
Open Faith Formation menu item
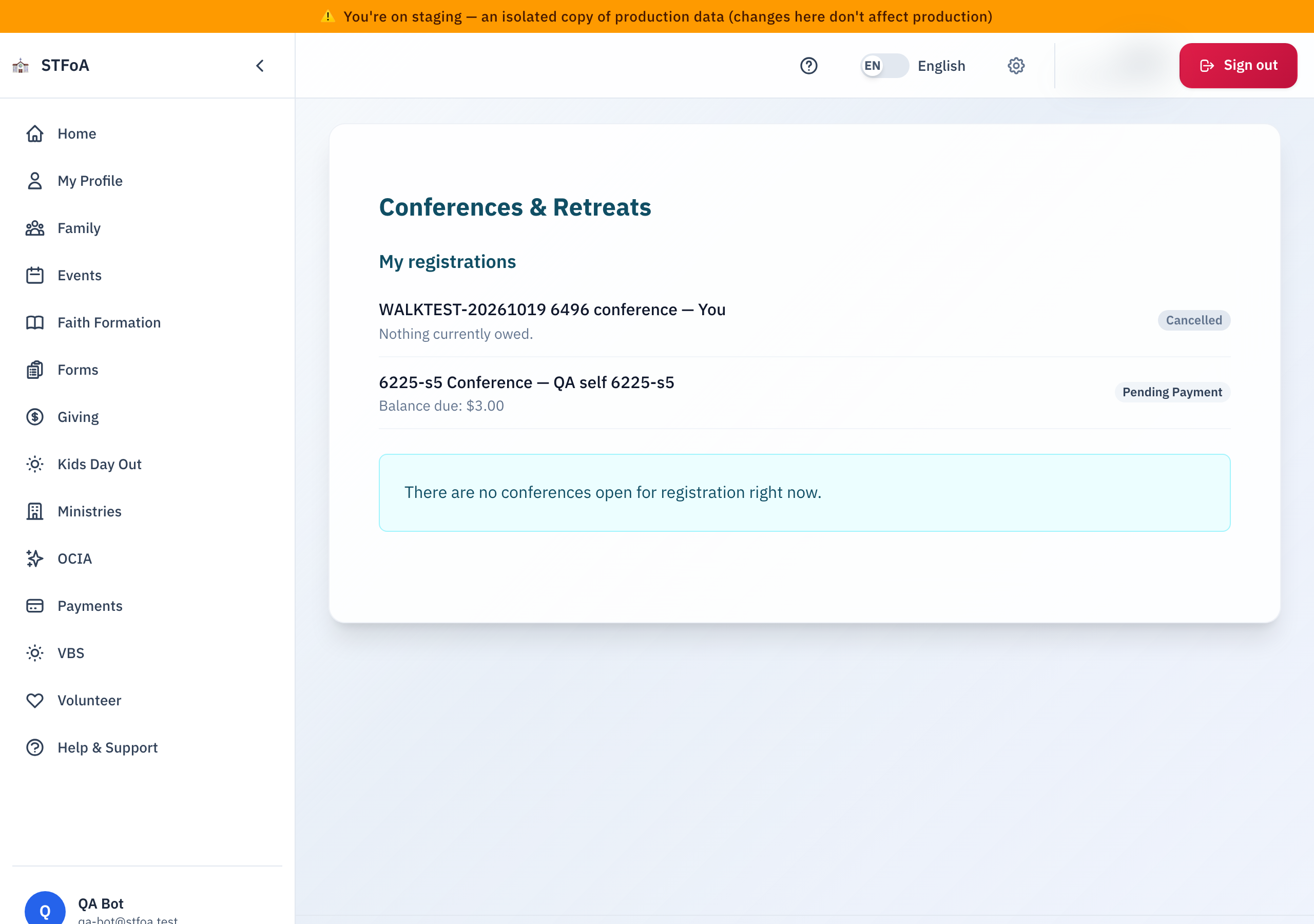(147, 322)
